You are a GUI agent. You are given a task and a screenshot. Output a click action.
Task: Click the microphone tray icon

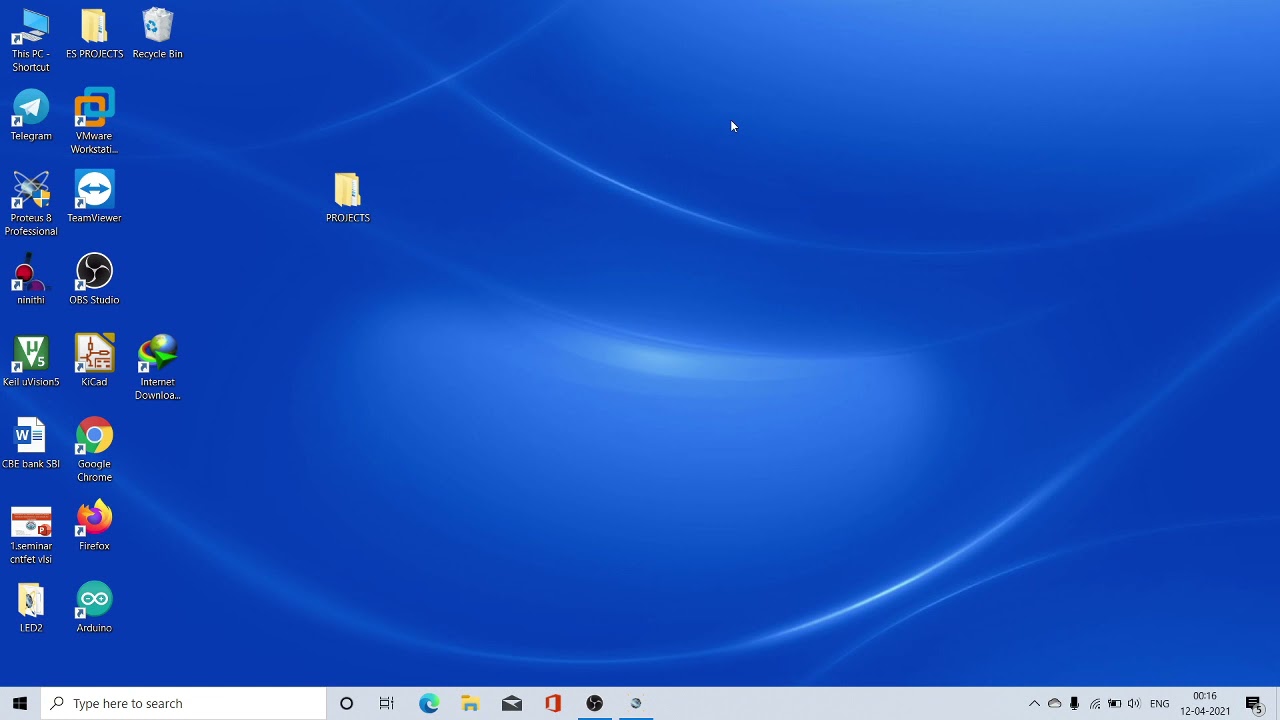(x=1074, y=703)
